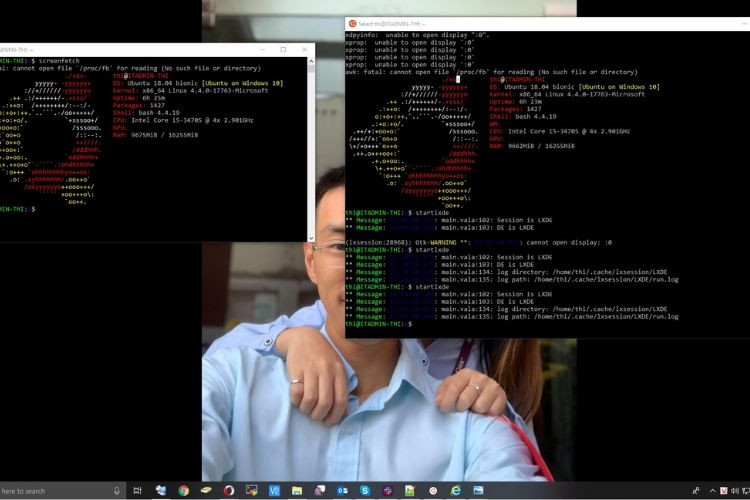Viewport: 750px width, 500px height.
Task: Click the two-computers icon beside Task View
Action: pyautogui.click(x=161, y=490)
